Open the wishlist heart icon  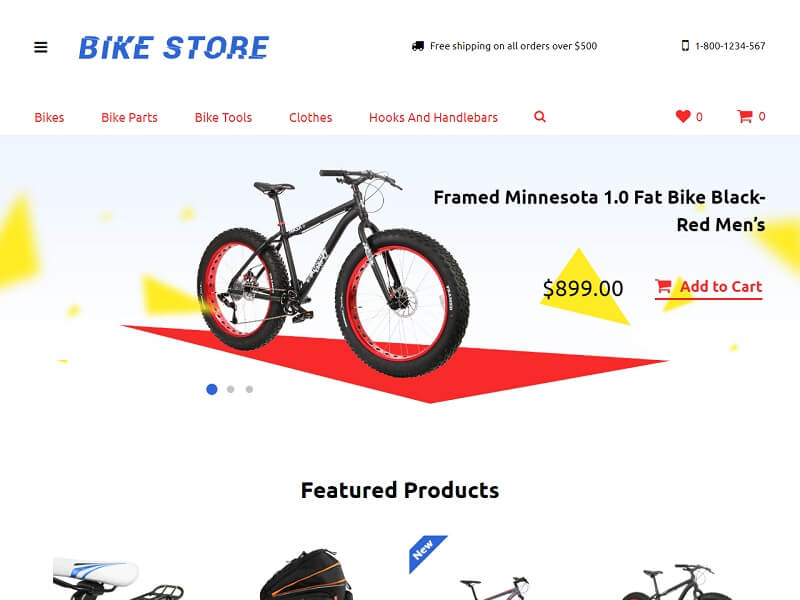coord(683,116)
